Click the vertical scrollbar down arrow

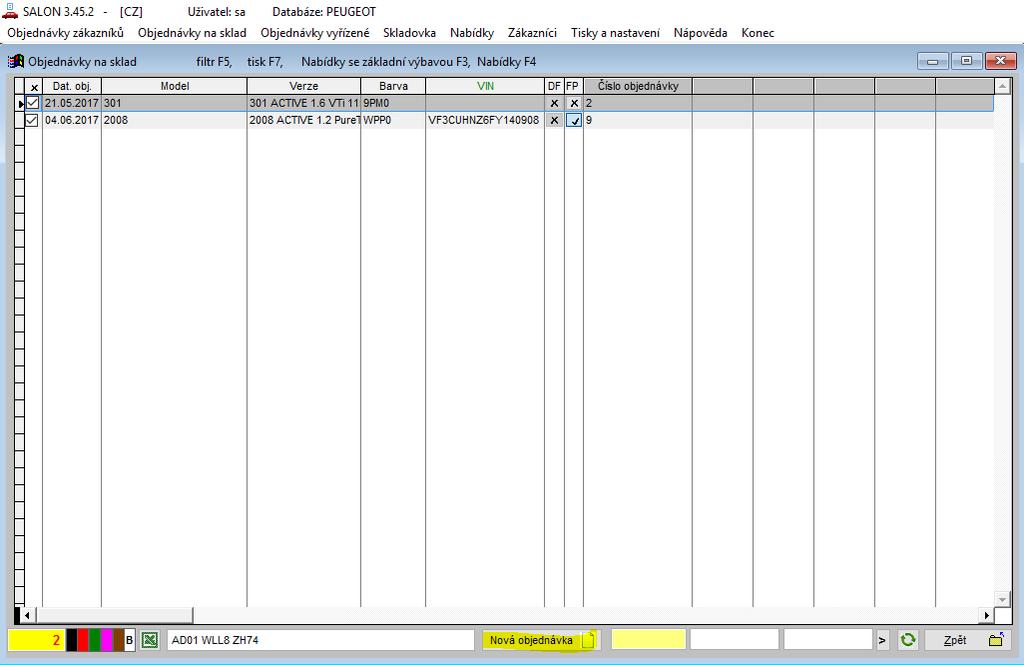1002,598
